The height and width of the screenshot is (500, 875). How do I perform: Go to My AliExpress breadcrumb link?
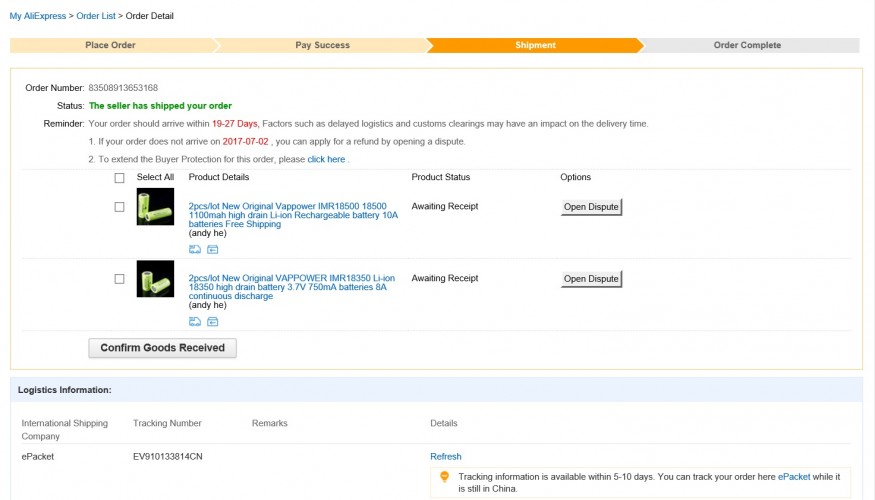coord(38,16)
